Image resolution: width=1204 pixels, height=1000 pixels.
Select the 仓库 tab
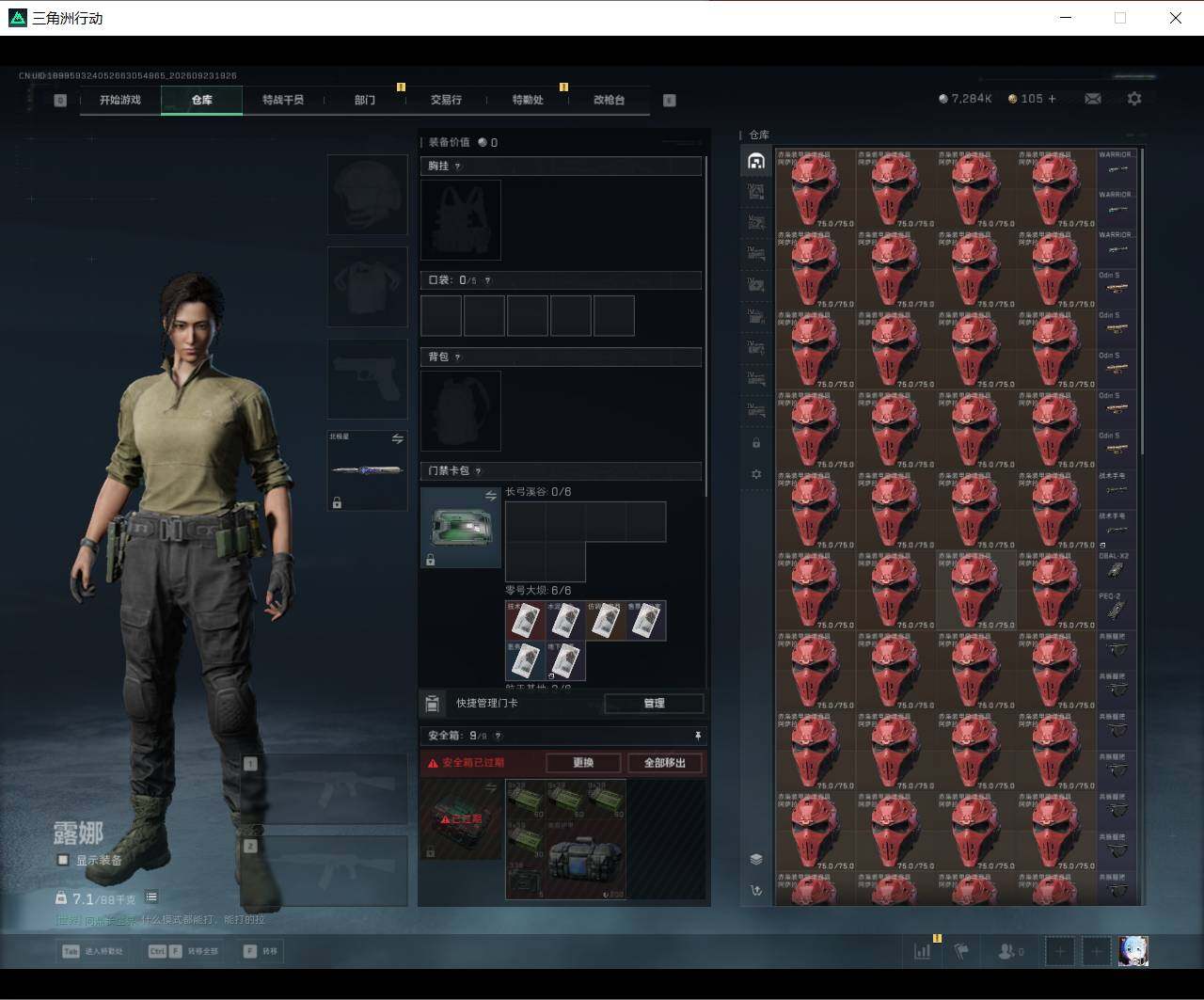coord(202,100)
